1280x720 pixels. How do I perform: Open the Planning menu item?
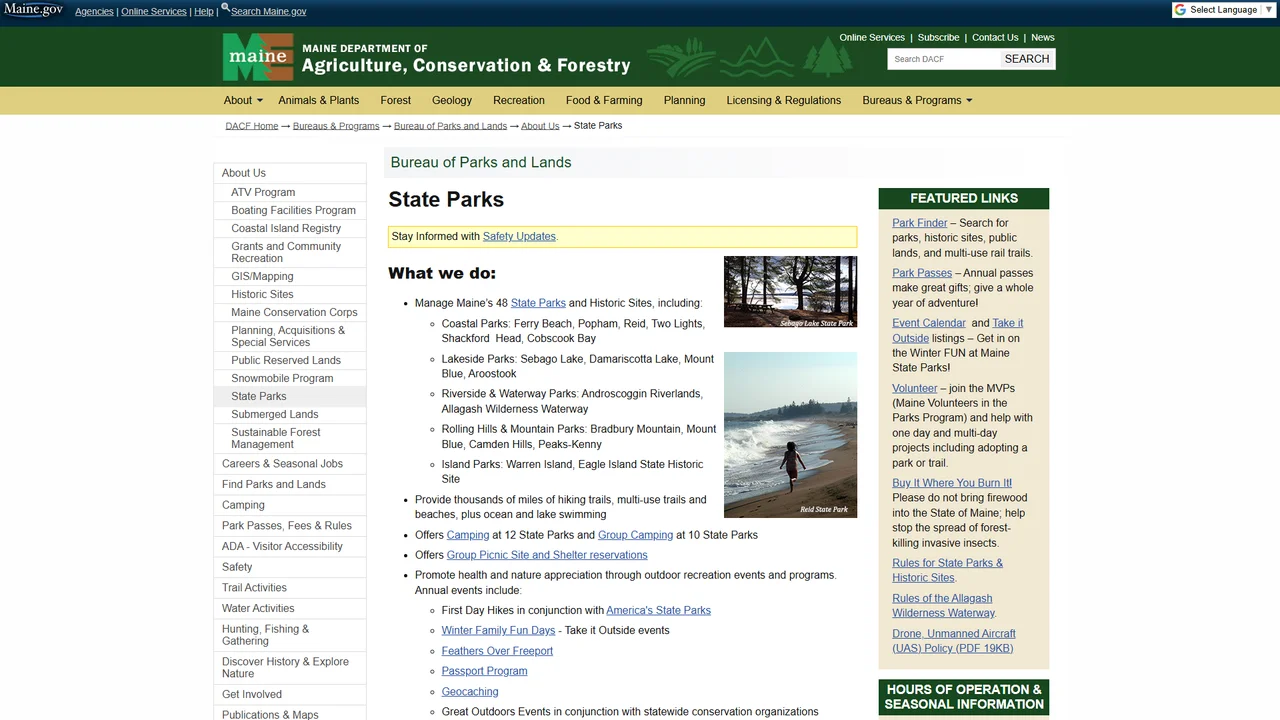(x=685, y=100)
